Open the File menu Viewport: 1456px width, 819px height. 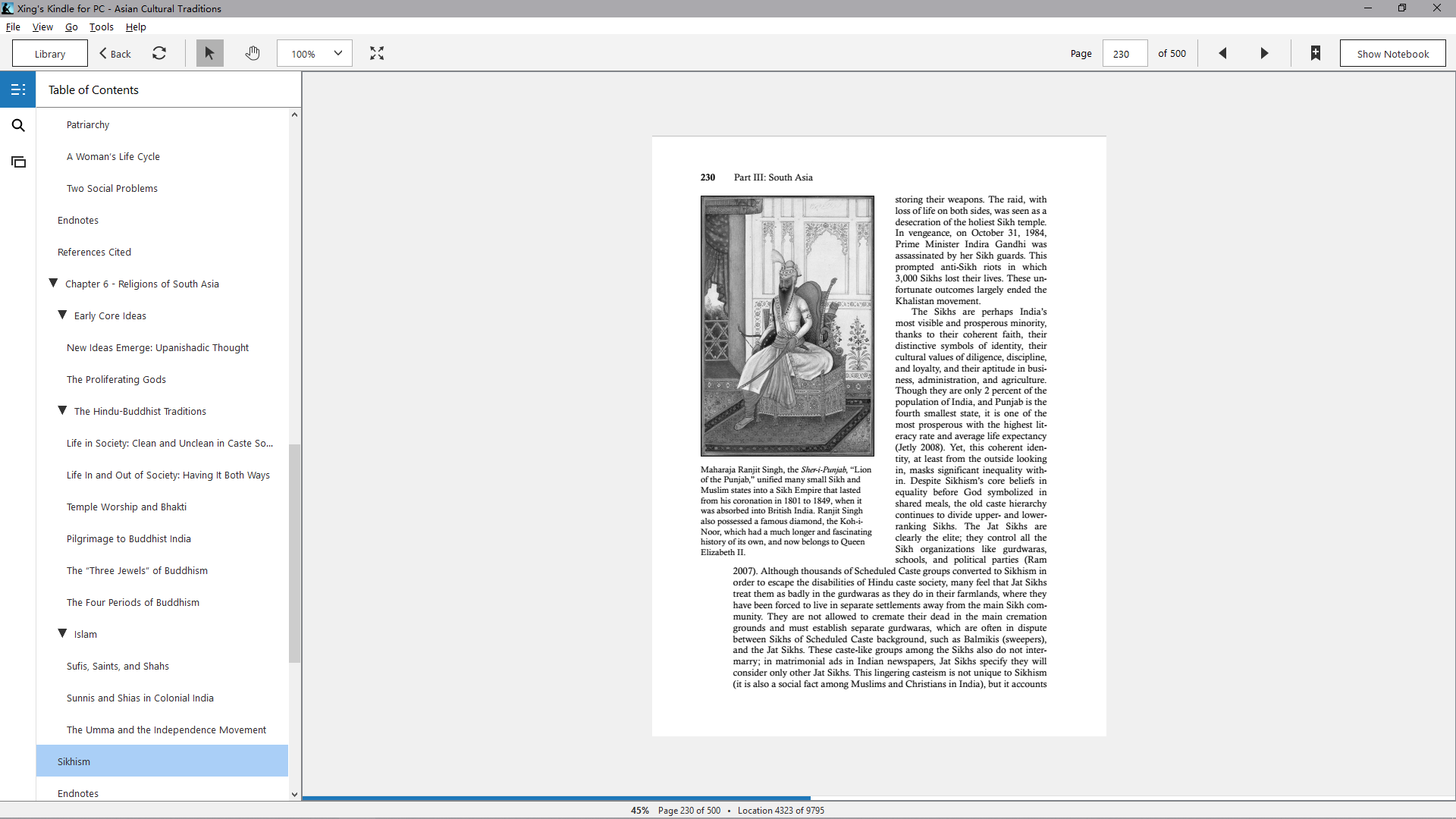13,27
